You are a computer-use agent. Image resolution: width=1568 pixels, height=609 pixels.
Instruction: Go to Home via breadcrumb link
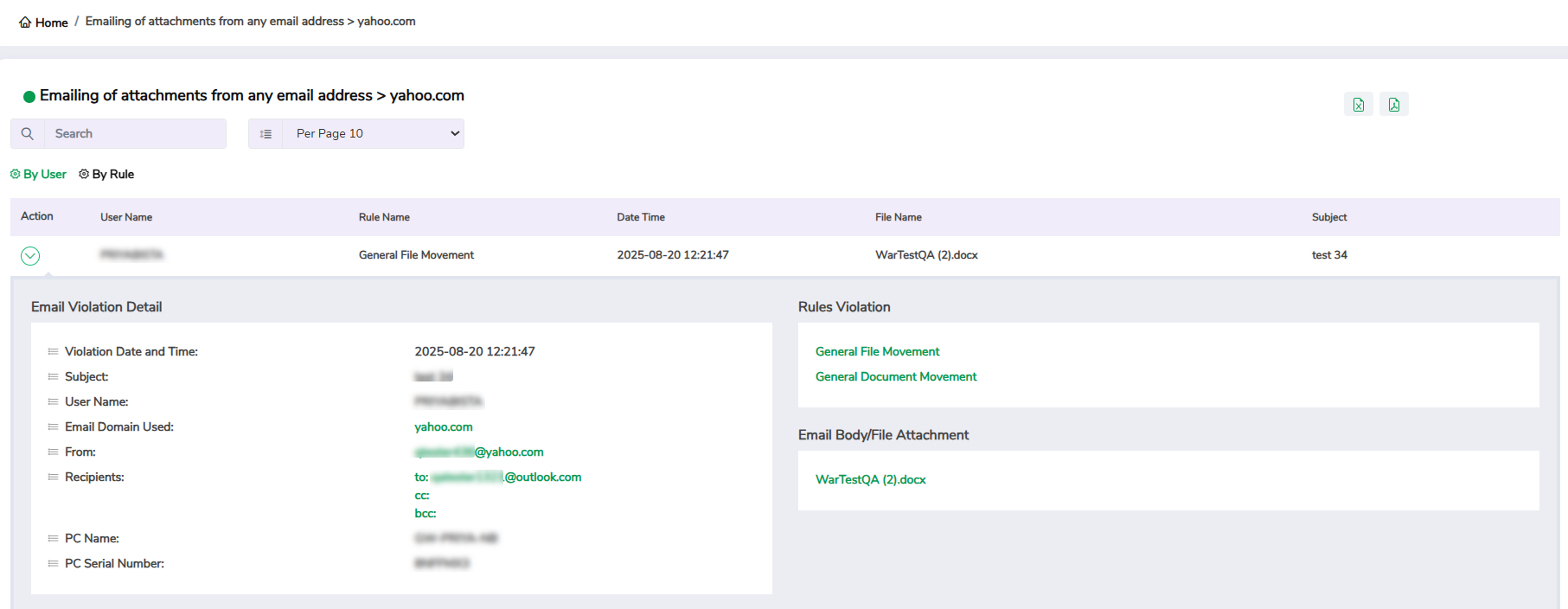click(x=51, y=22)
